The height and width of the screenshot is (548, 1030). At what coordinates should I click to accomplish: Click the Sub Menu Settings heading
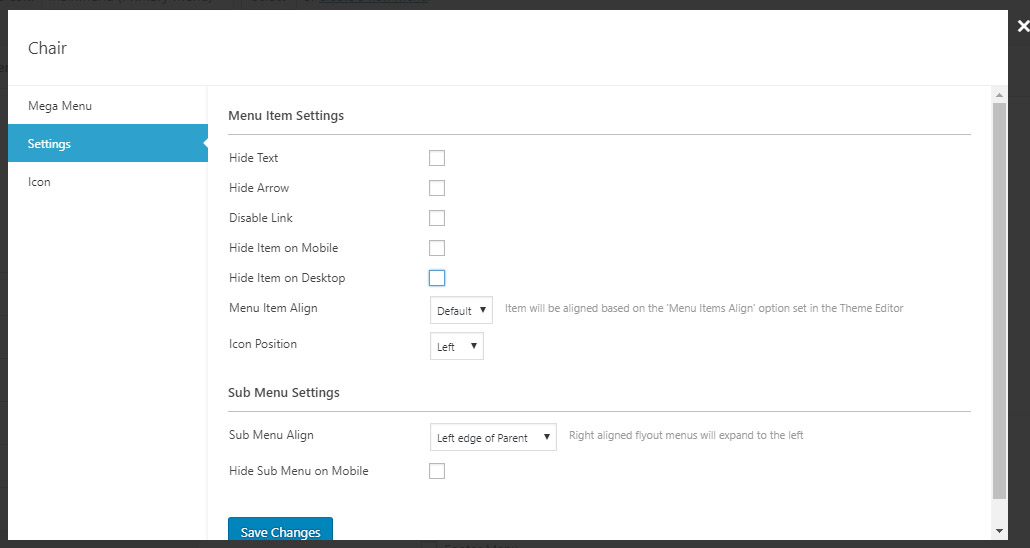coord(284,393)
